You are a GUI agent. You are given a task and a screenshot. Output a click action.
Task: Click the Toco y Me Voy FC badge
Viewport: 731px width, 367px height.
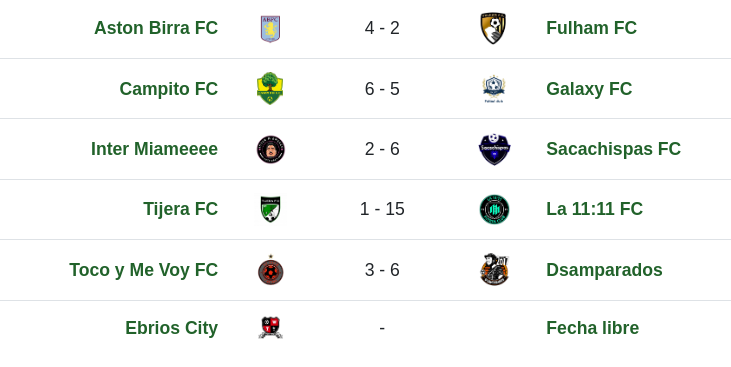tap(271, 270)
